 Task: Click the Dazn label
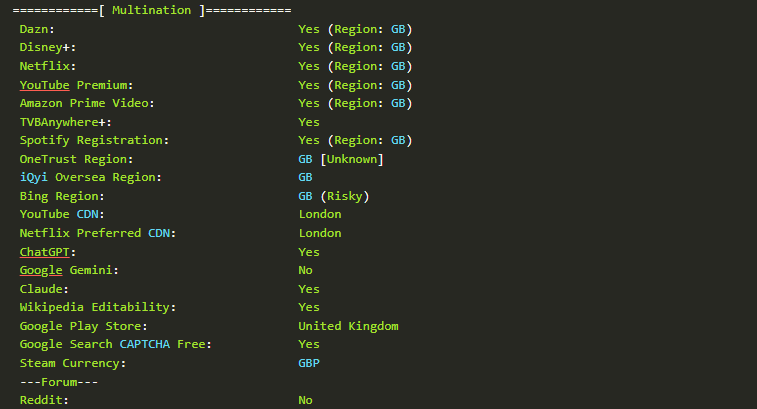(x=37, y=29)
